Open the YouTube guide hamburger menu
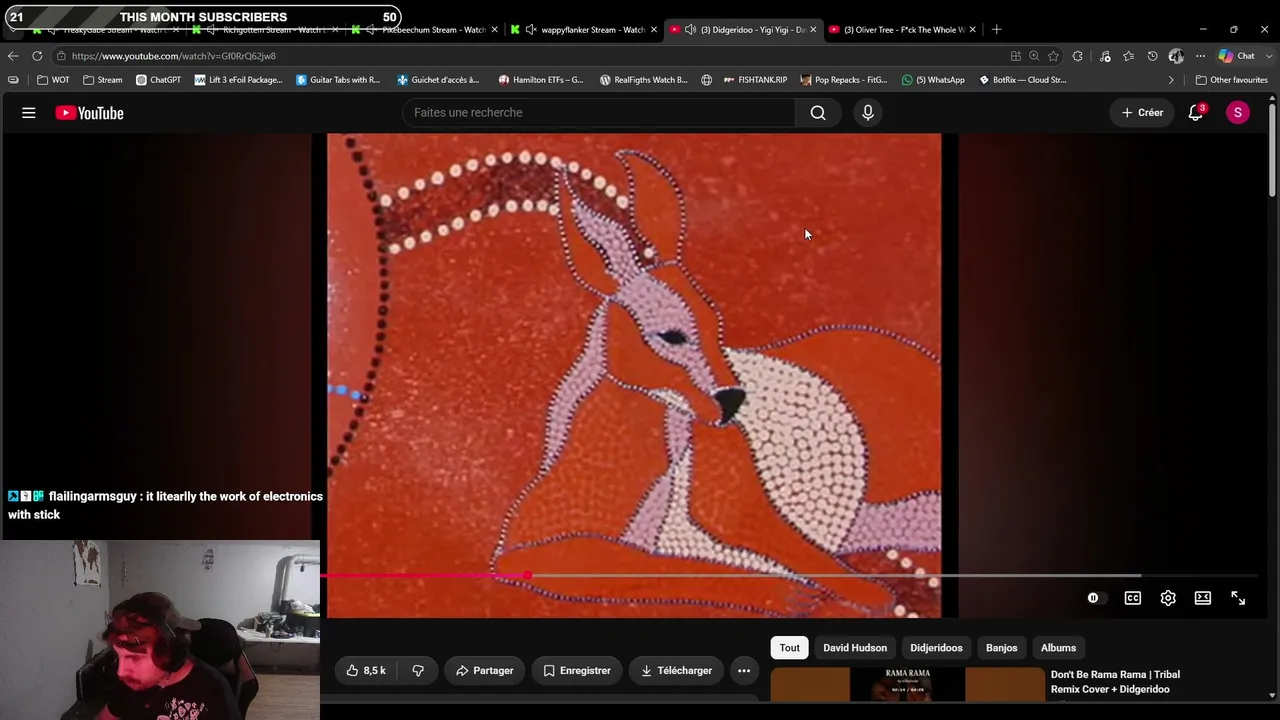This screenshot has height=720, width=1280. pos(29,113)
